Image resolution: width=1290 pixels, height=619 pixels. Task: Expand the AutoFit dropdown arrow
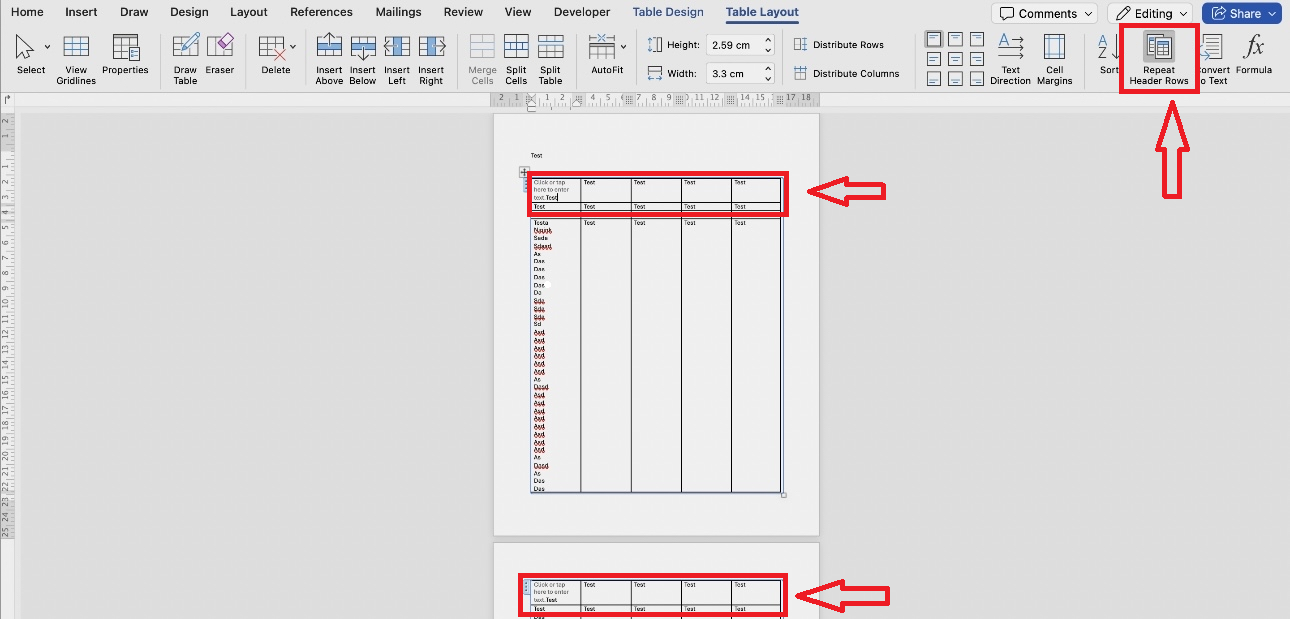[624, 47]
